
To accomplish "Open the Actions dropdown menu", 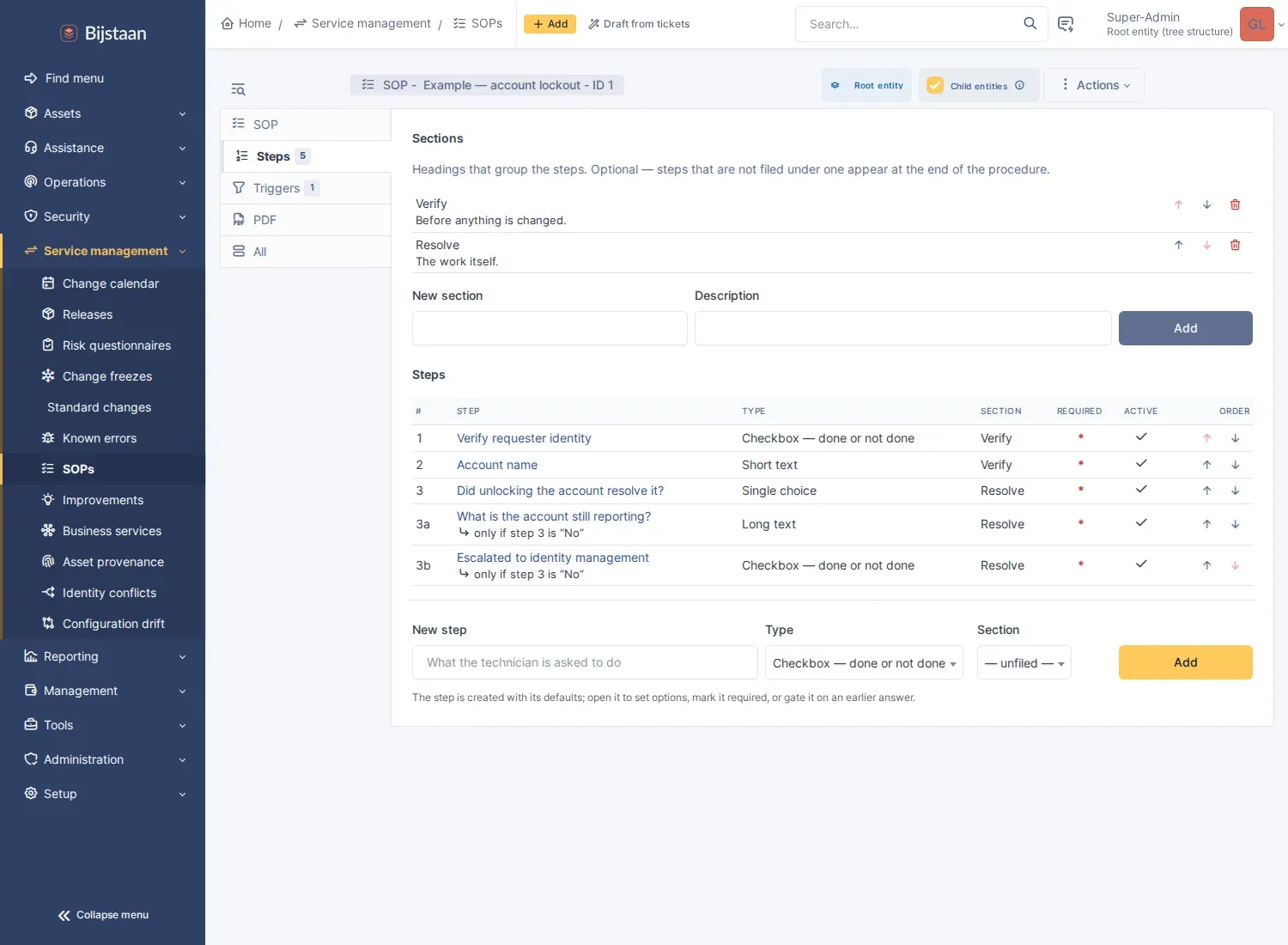I will (1094, 85).
